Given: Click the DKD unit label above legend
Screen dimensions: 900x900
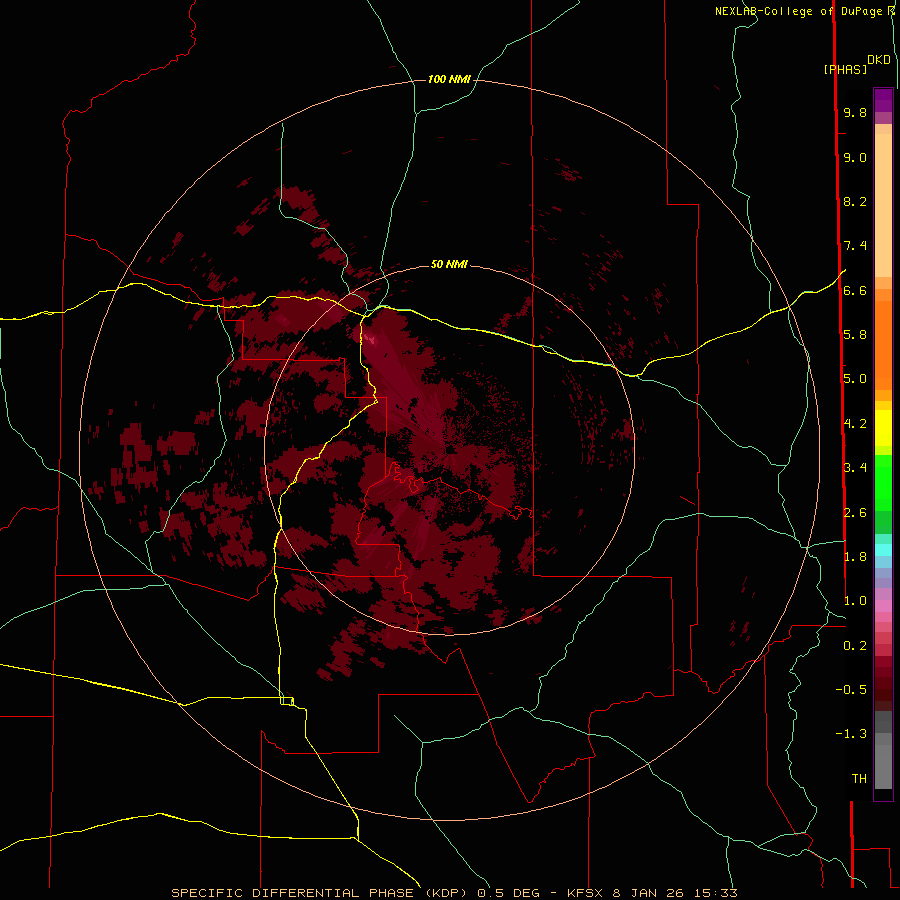Looking at the screenshot, I should click(879, 60).
